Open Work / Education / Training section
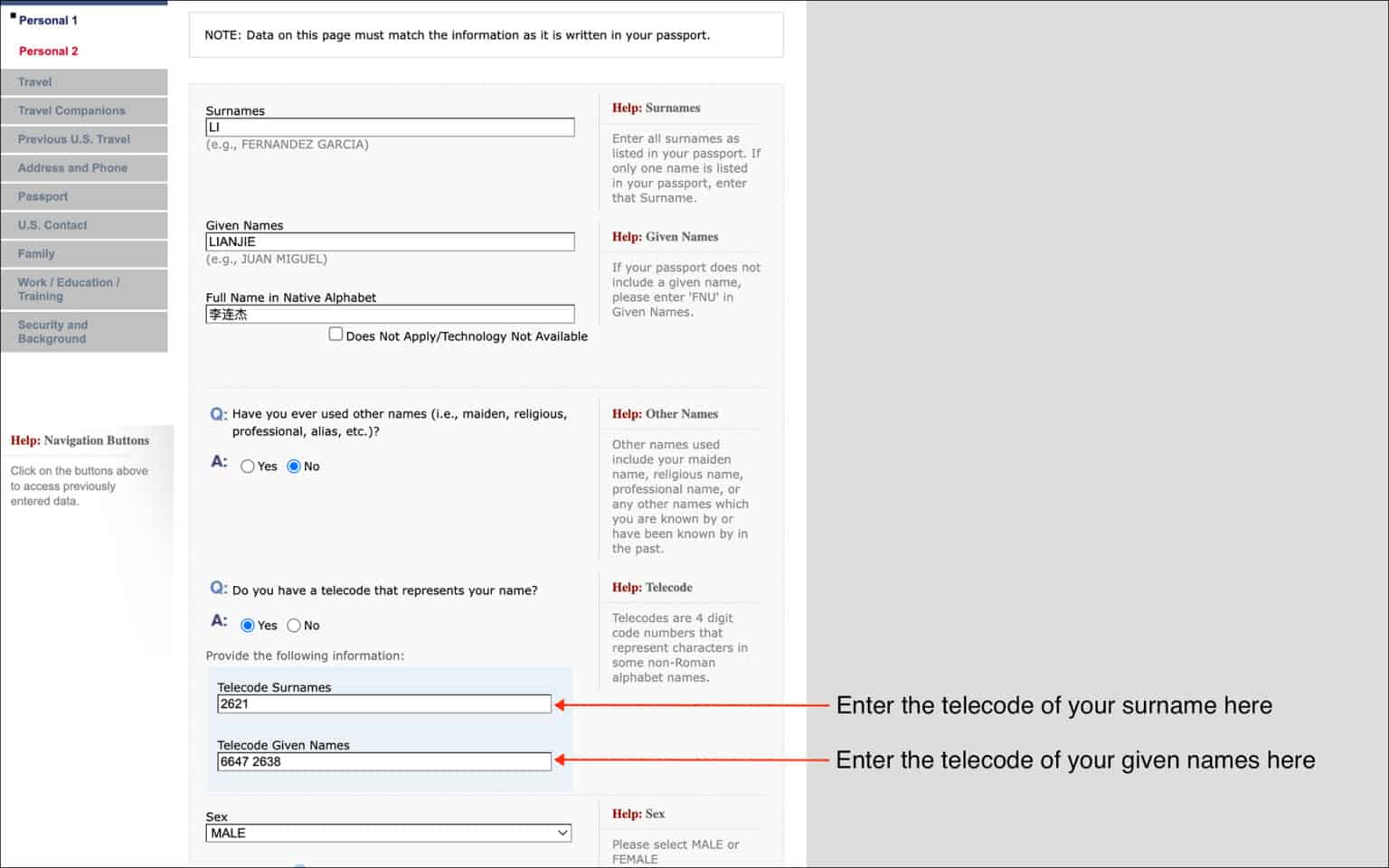This screenshot has height=868, width=1389. point(69,289)
